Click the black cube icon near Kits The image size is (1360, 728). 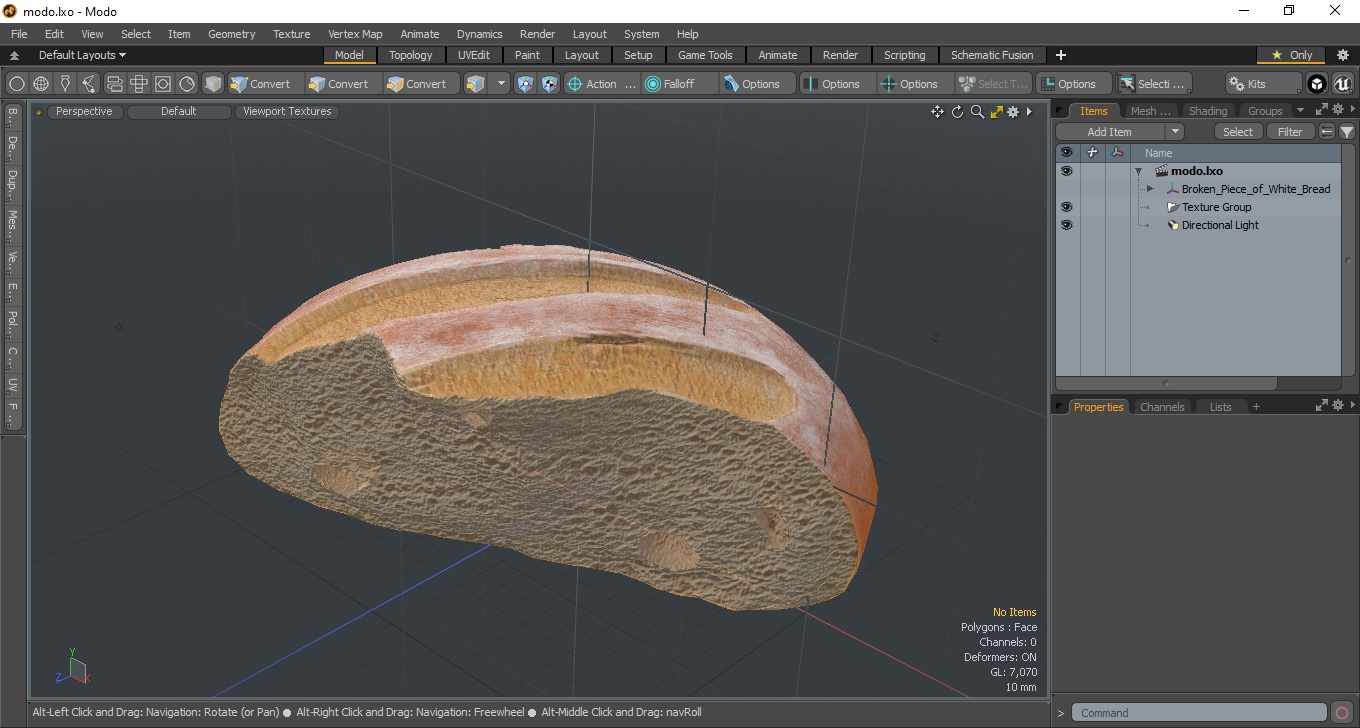(x=1317, y=84)
